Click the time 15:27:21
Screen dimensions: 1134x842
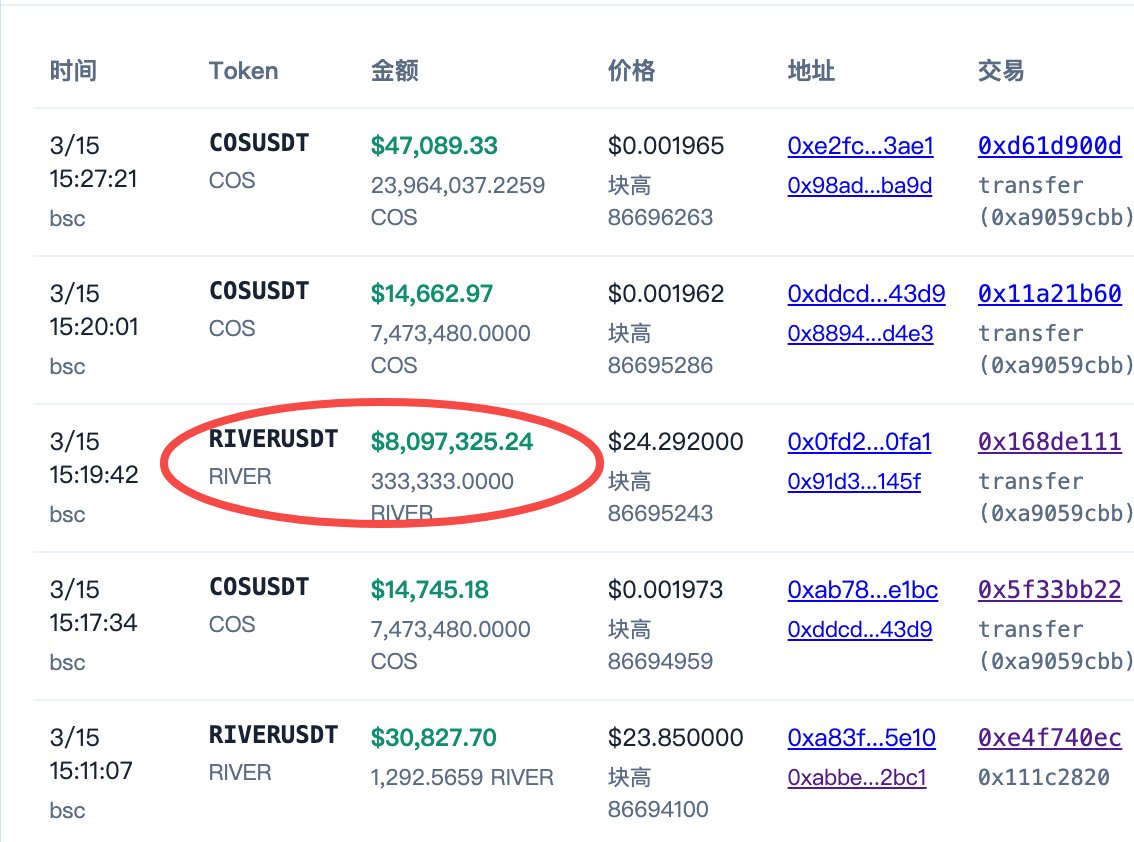(x=93, y=179)
